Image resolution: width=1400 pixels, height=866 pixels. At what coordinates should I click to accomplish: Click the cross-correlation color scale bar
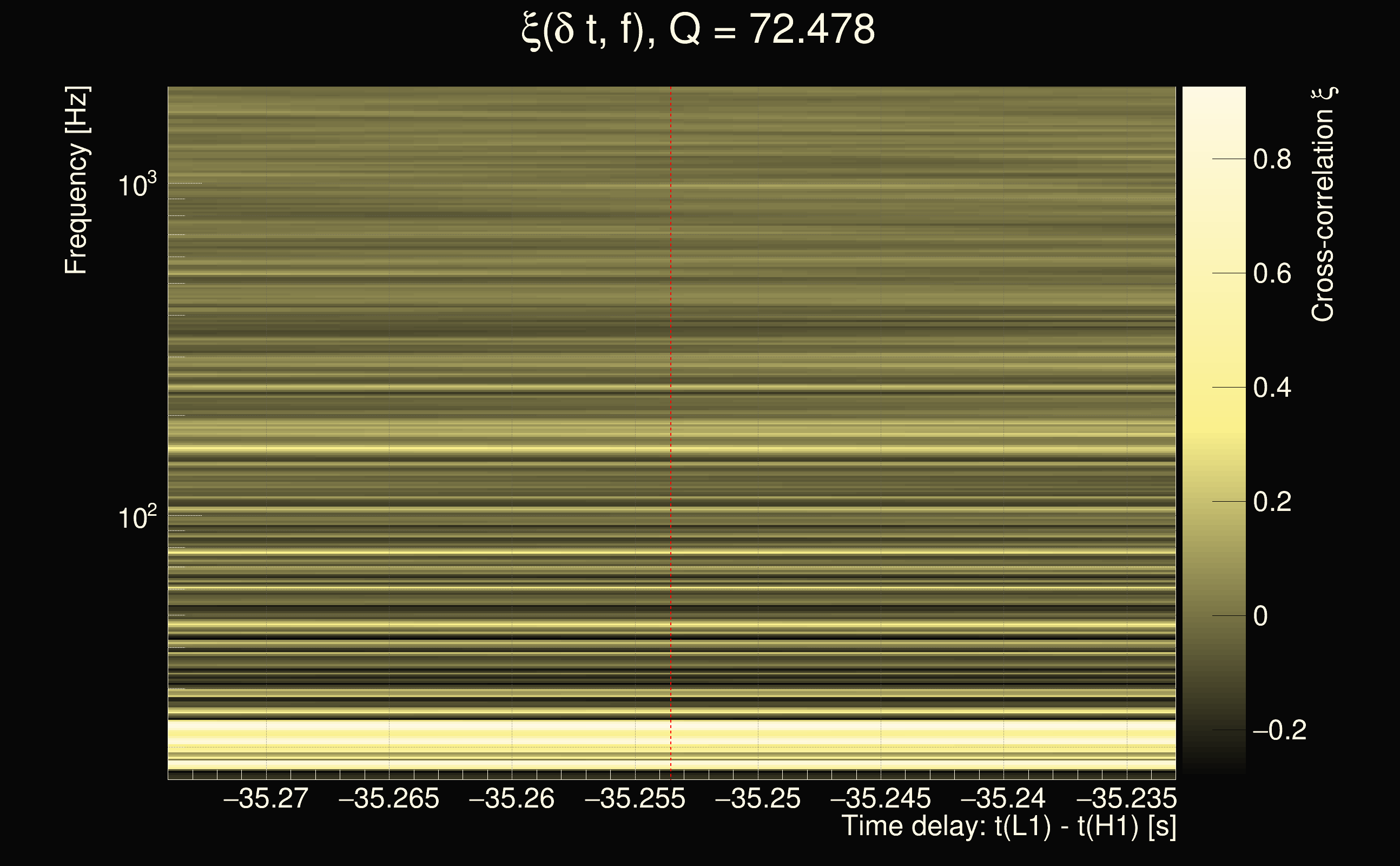coord(1214,430)
